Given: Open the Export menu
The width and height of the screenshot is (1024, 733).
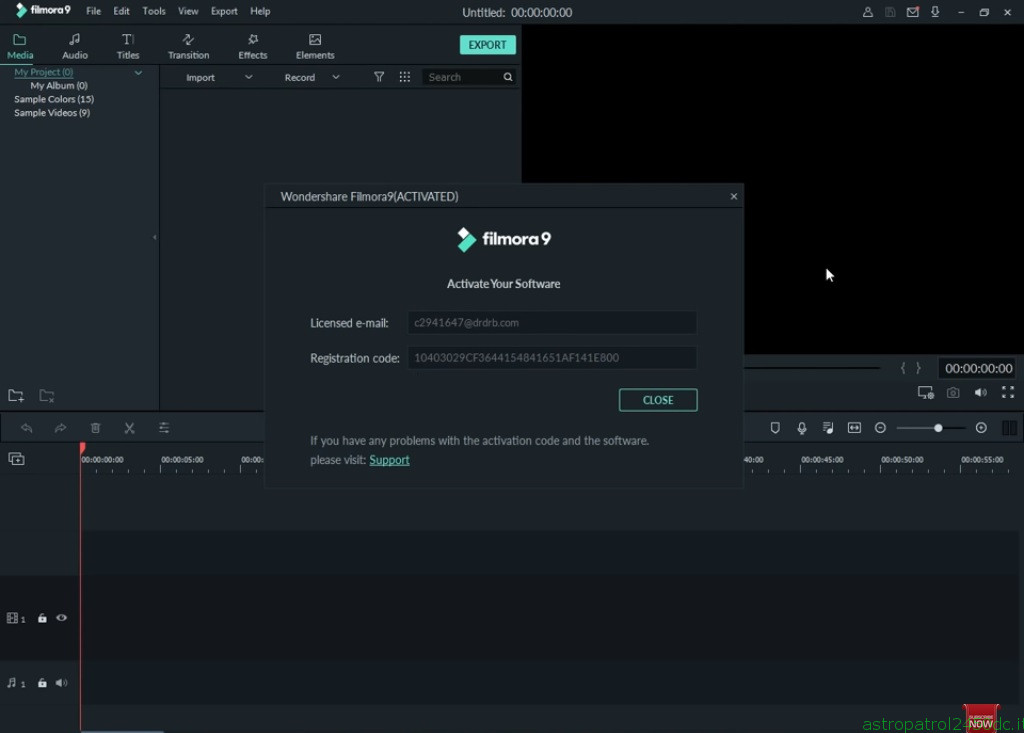Looking at the screenshot, I should coord(224,11).
